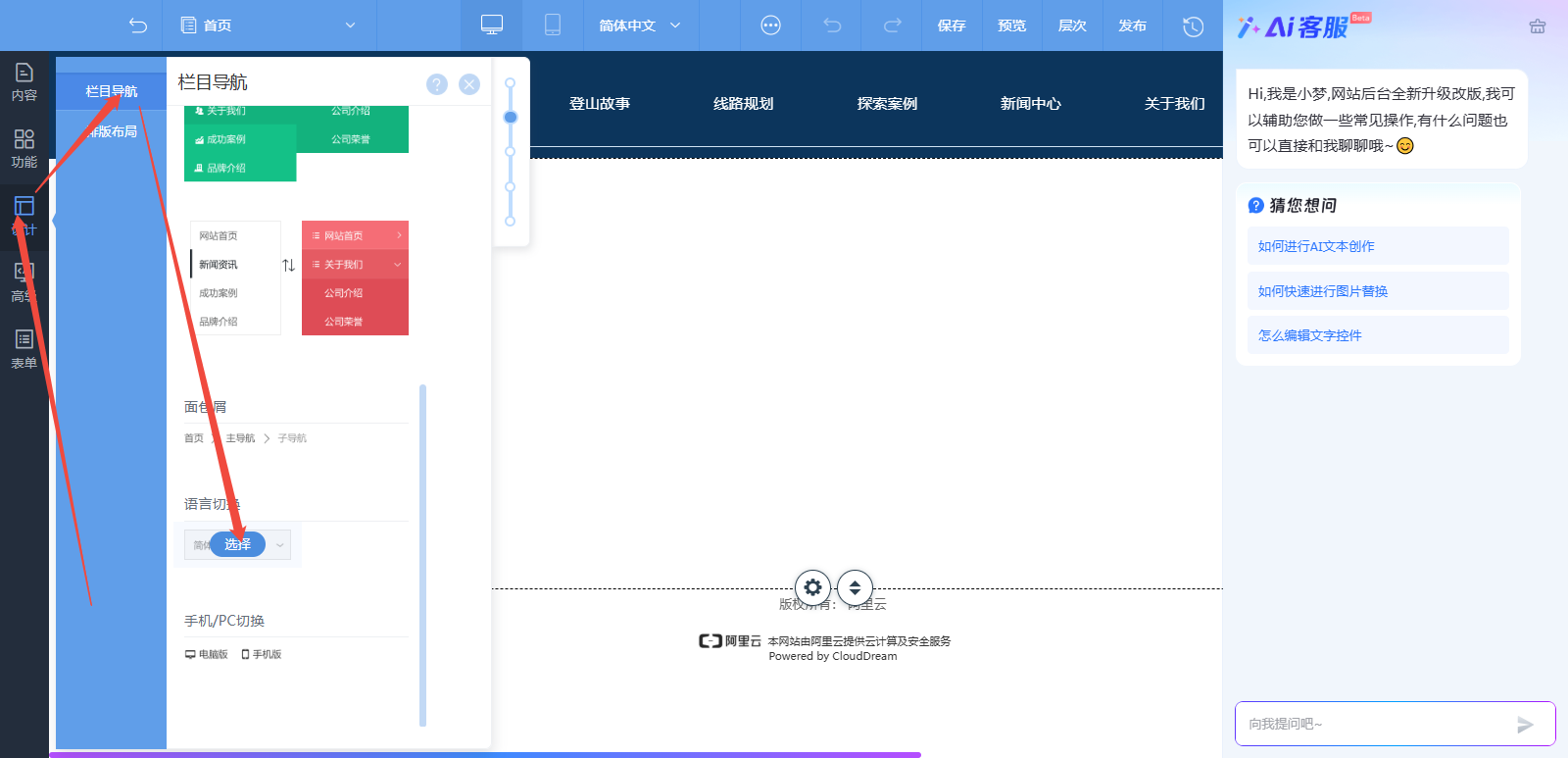Click the 发布 publish button
The image size is (1568, 758).
(1133, 25)
